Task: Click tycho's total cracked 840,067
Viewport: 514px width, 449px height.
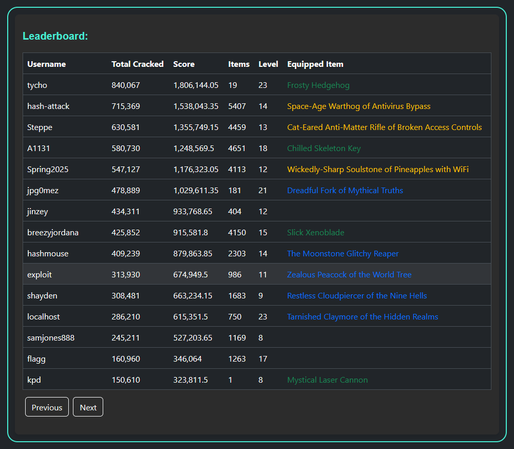Action: 126,85
